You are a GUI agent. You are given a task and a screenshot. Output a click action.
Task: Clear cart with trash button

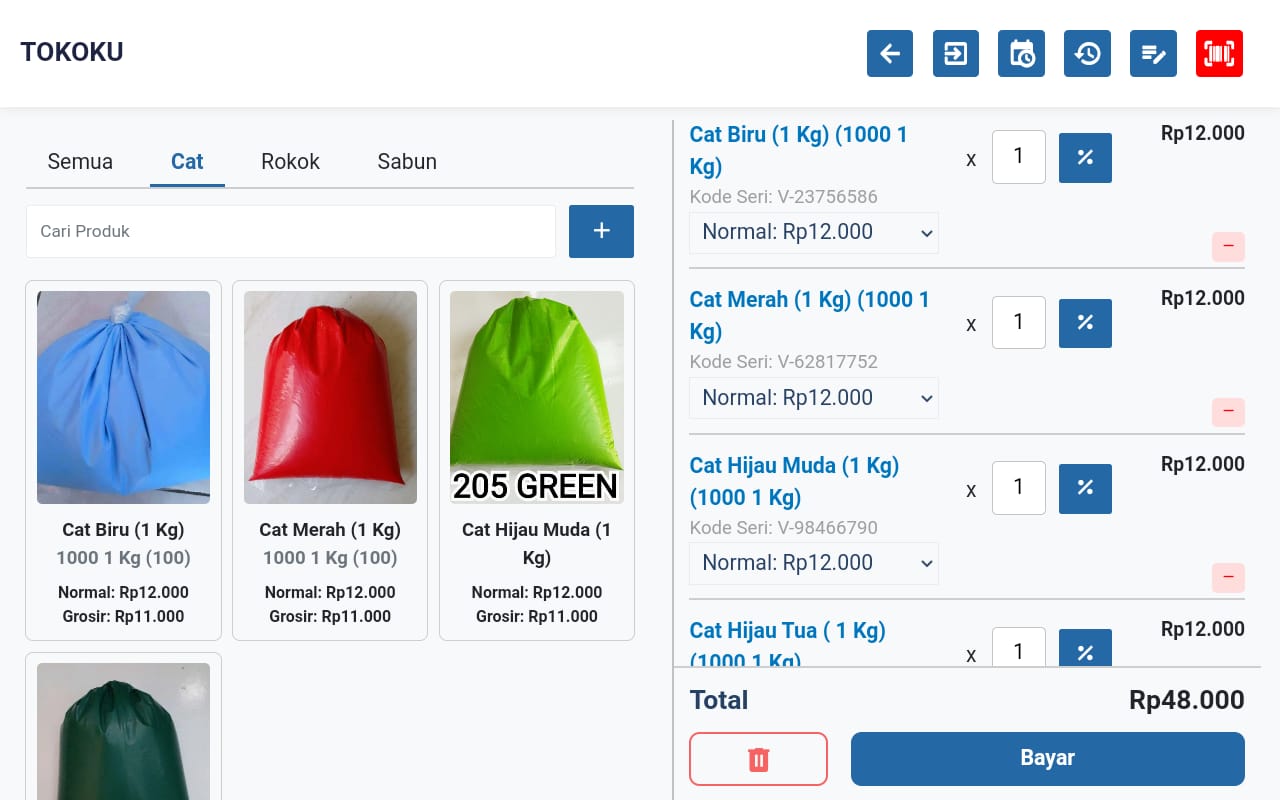pyautogui.click(x=758, y=759)
